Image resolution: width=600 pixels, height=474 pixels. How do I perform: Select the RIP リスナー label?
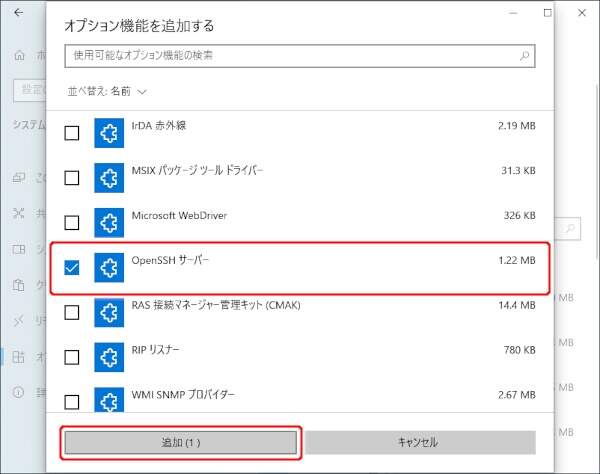(x=155, y=350)
